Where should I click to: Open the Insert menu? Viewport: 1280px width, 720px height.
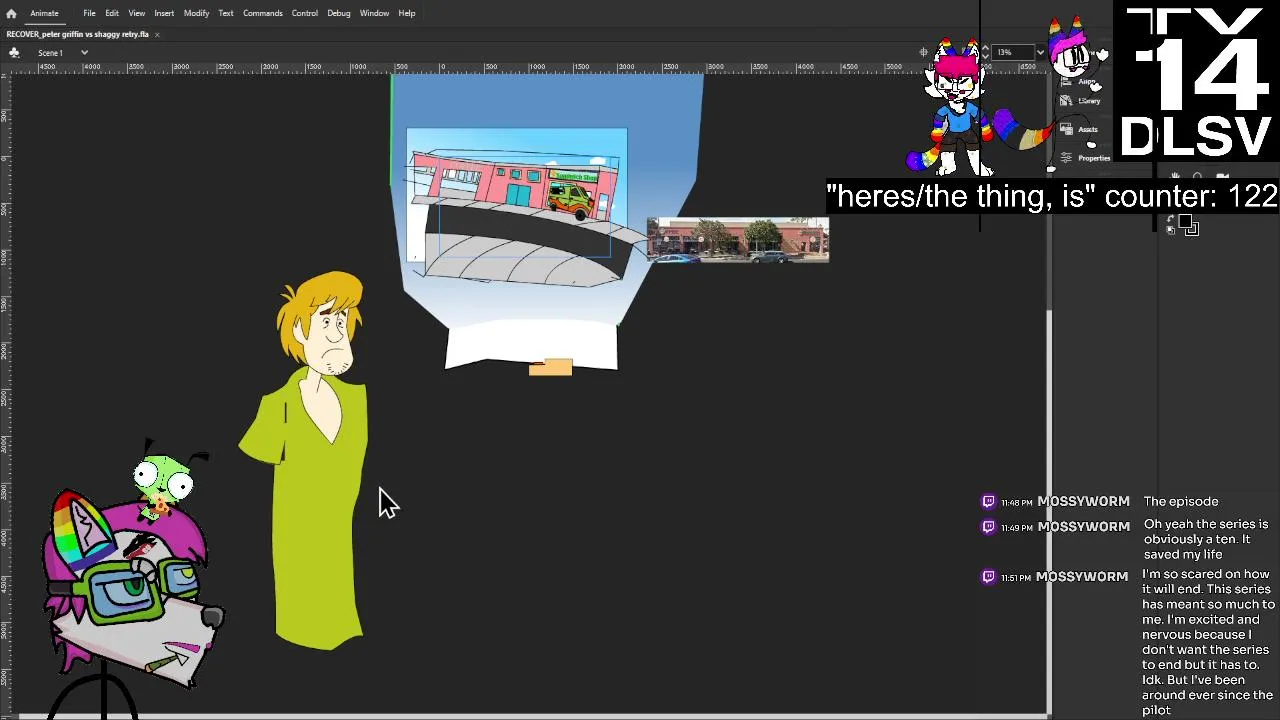tap(164, 13)
